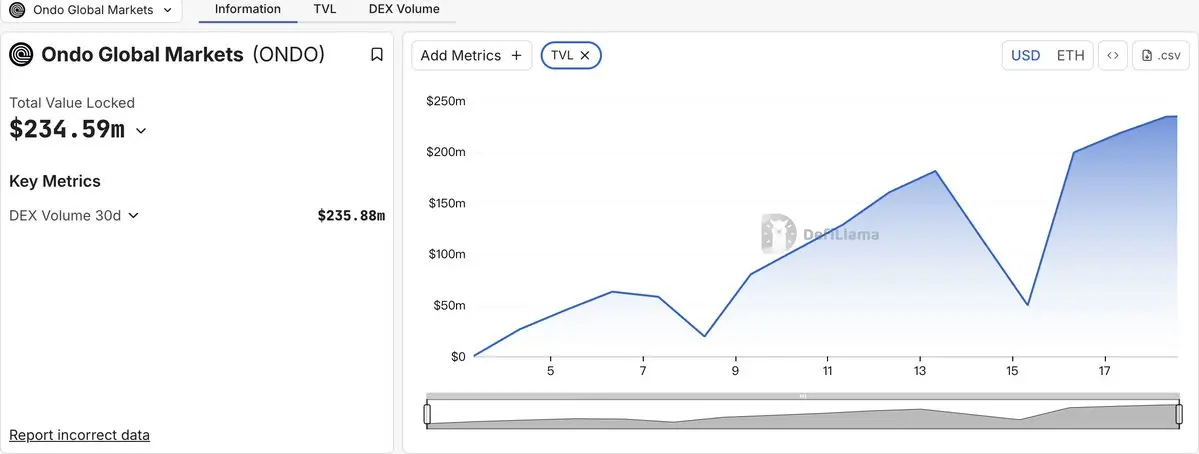
Task: Click the Report incorrect data link
Action: [80, 435]
